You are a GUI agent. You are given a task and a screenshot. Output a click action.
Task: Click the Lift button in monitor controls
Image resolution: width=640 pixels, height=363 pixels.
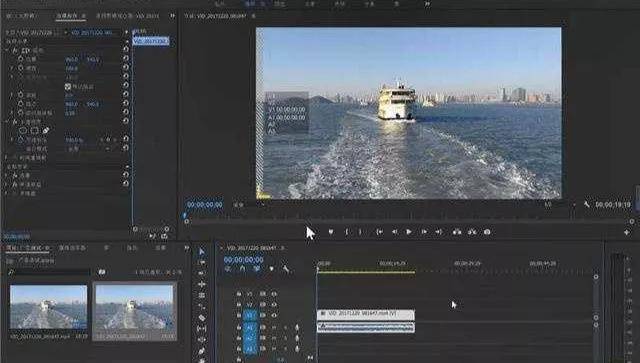[457, 232]
